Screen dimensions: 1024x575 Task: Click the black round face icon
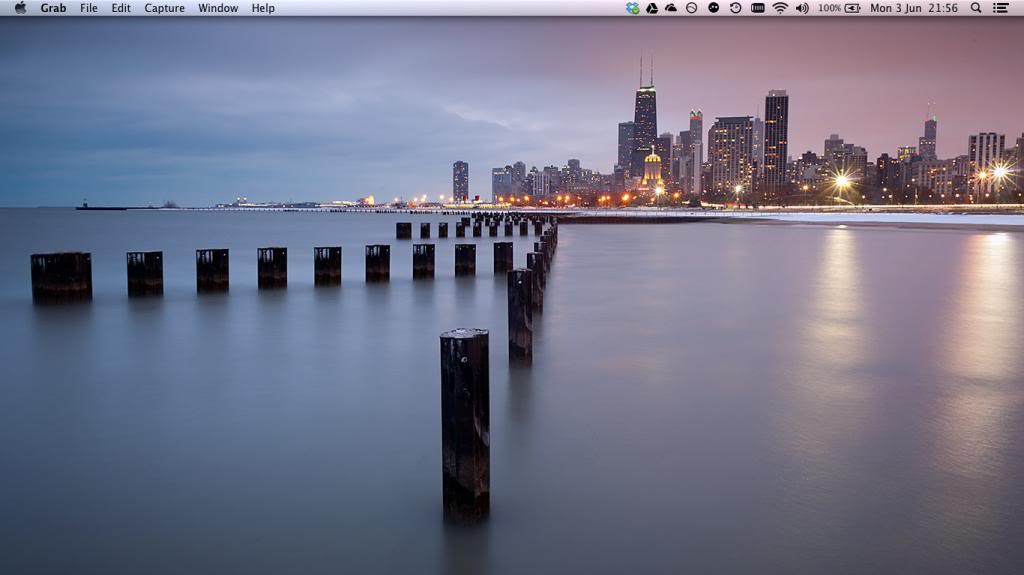click(713, 8)
